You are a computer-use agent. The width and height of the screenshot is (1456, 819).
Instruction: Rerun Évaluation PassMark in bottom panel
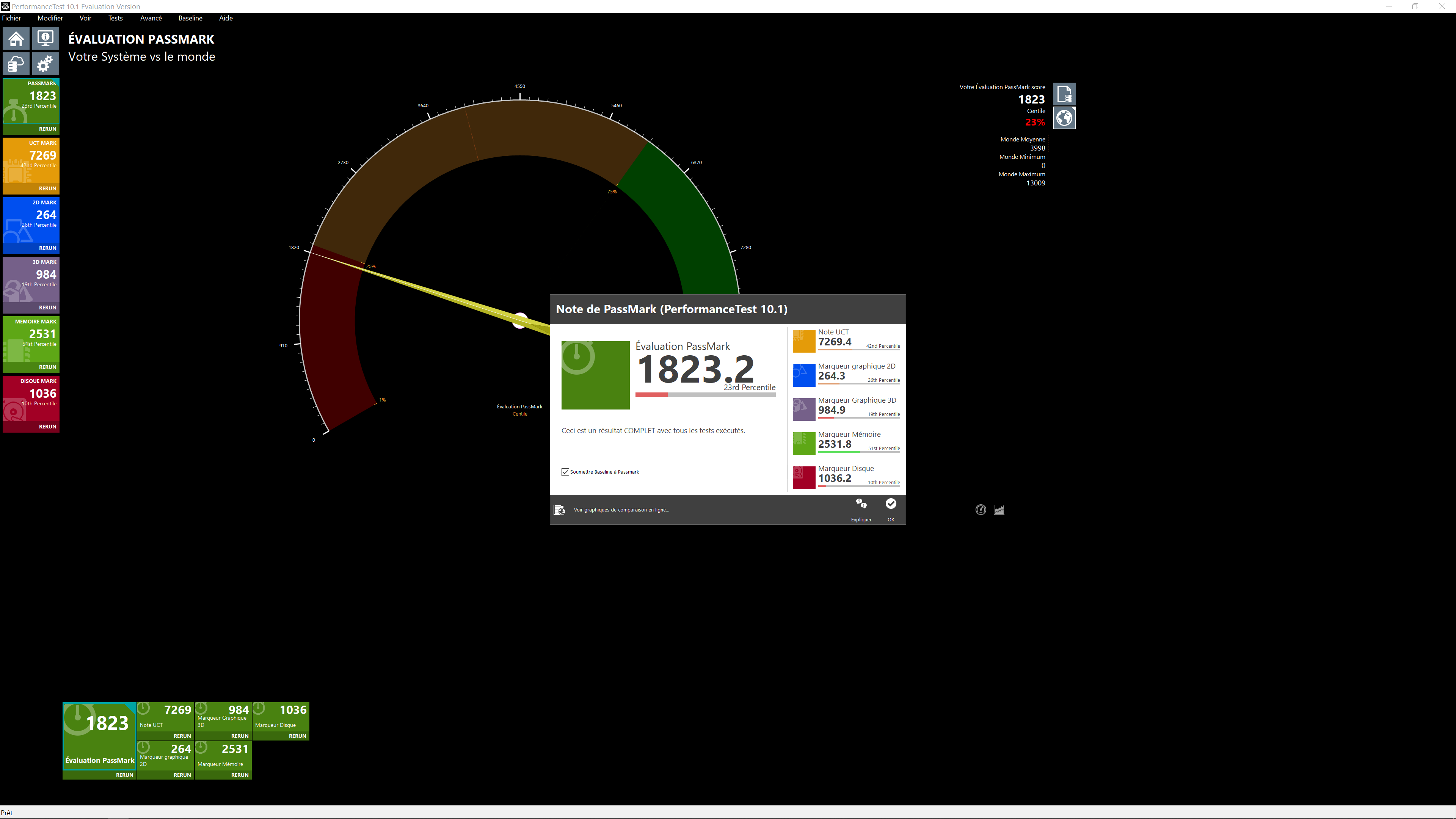124,775
